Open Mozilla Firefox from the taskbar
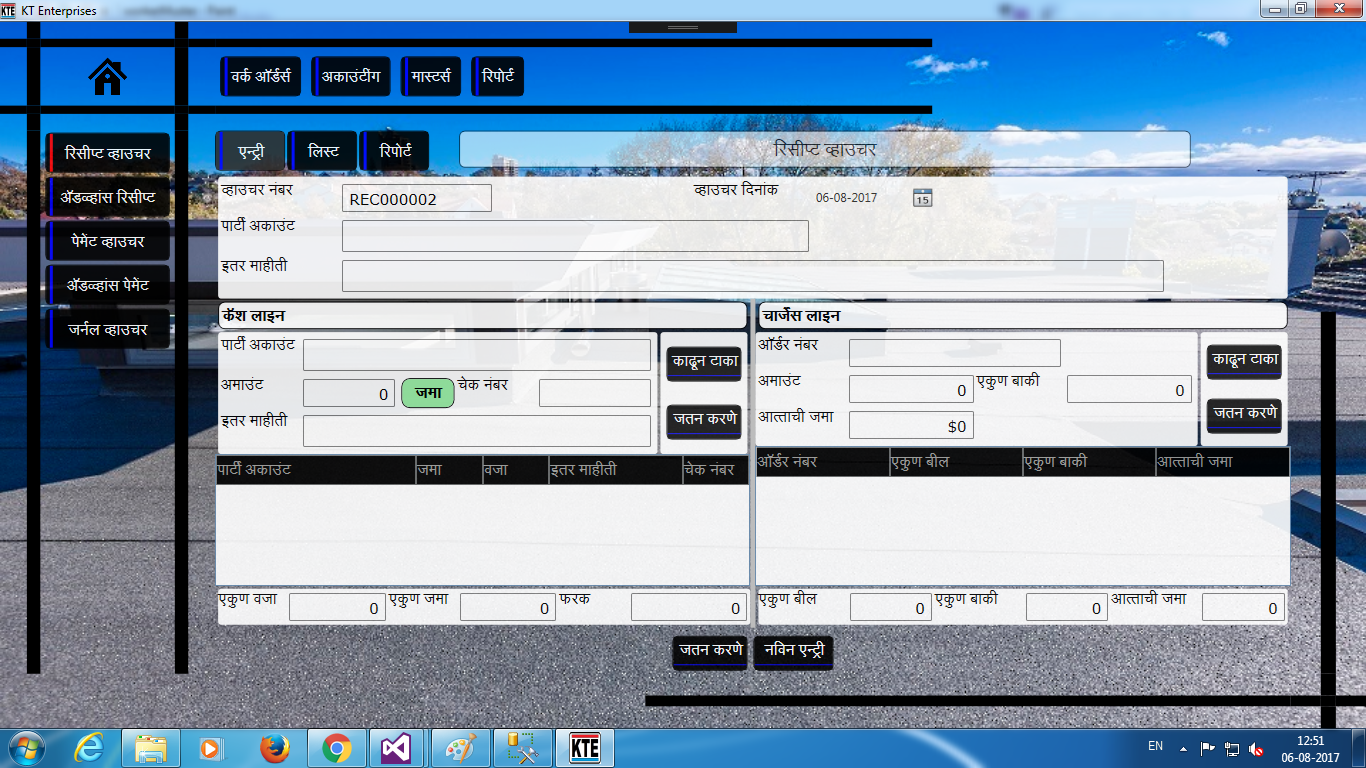Viewport: 1366px width, 768px height. coord(274,748)
